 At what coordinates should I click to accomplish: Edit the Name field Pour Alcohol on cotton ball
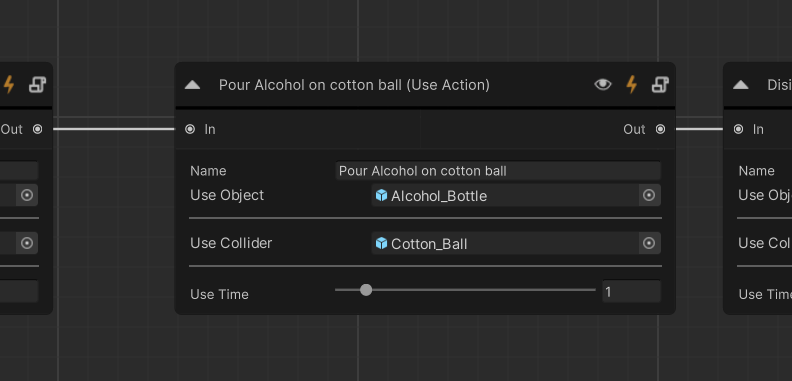498,171
